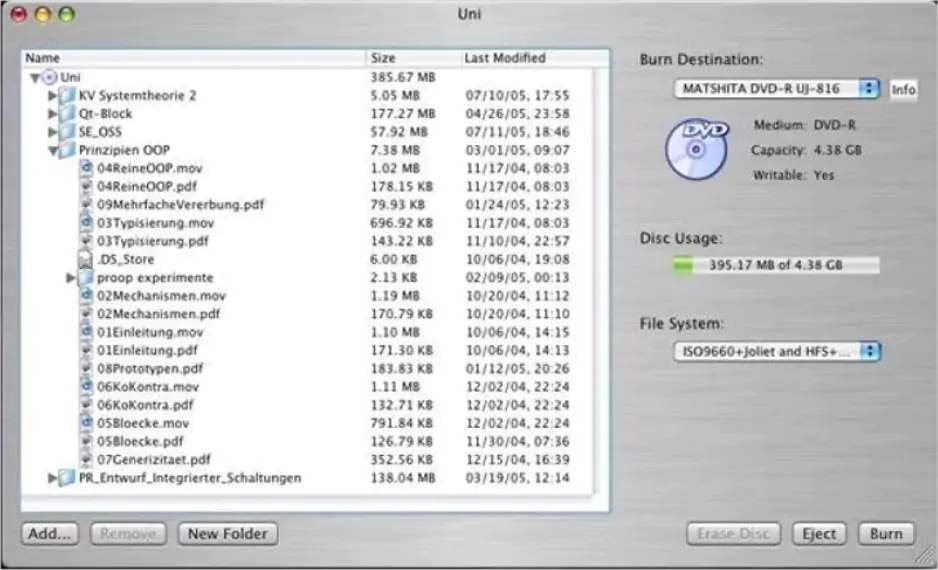The image size is (938, 570).
Task: Click the 01Einleitung.pdf file icon
Action: [86, 350]
